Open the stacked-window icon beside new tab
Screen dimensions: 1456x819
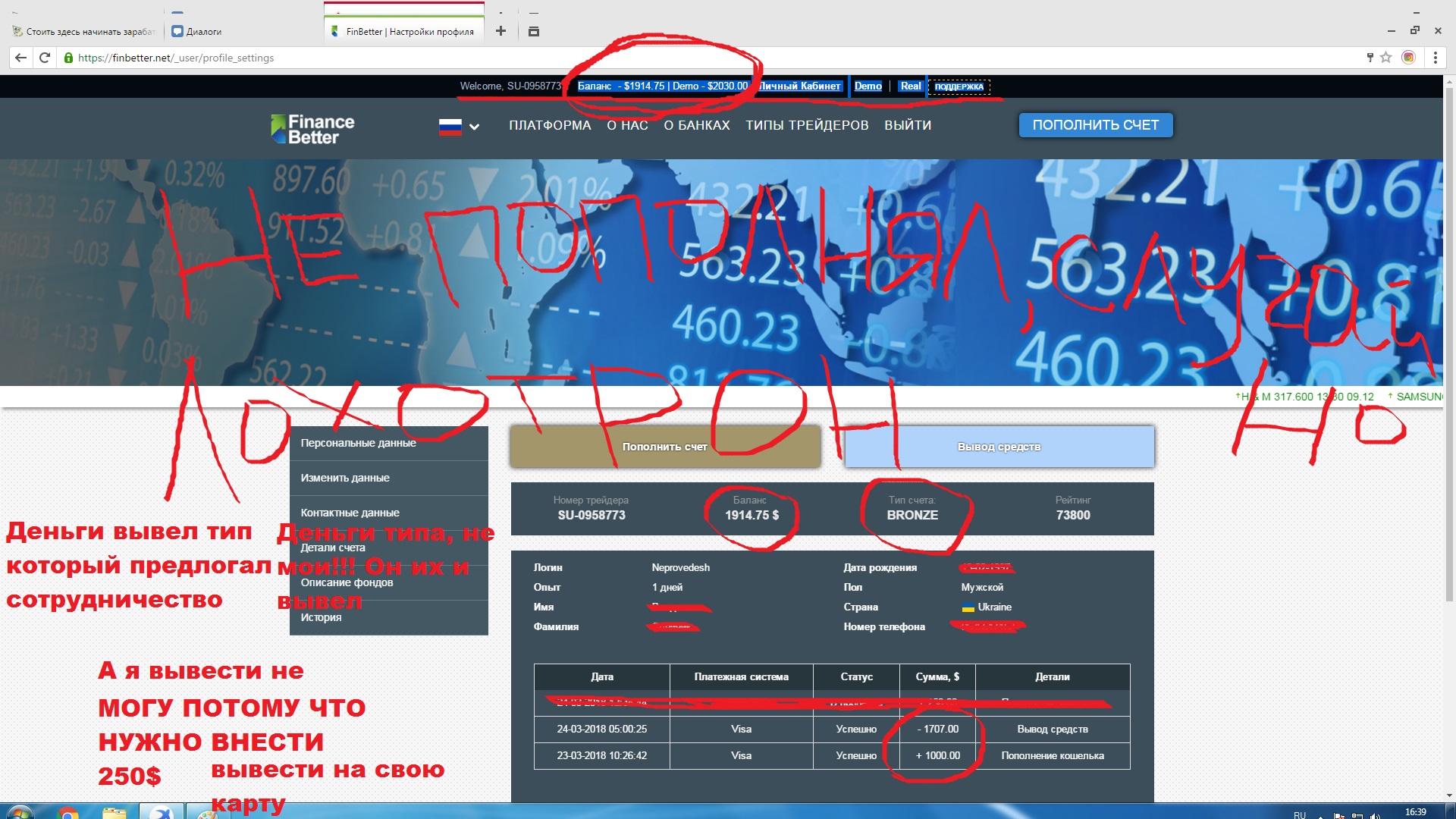click(x=534, y=31)
